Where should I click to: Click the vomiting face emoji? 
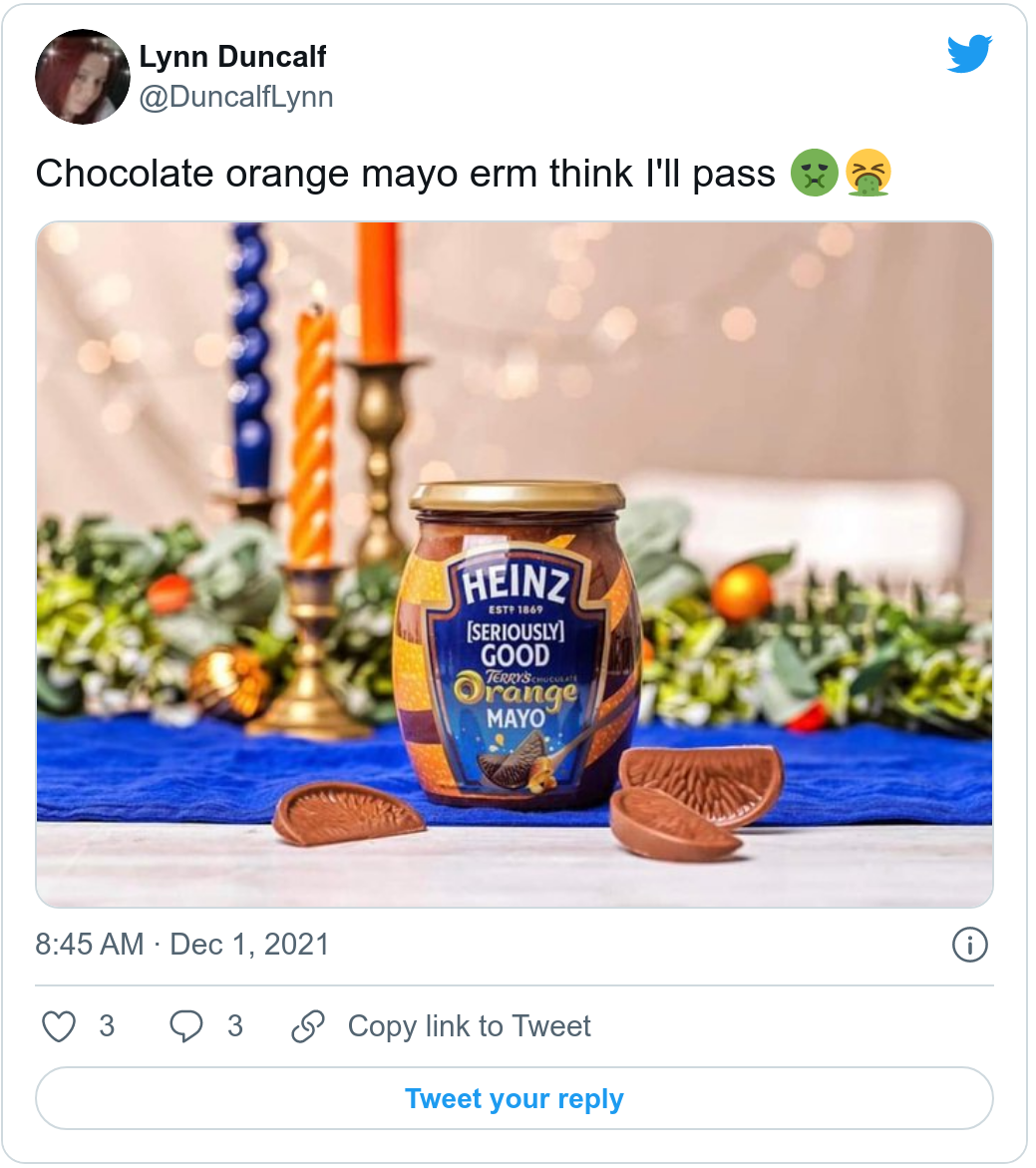point(867,174)
